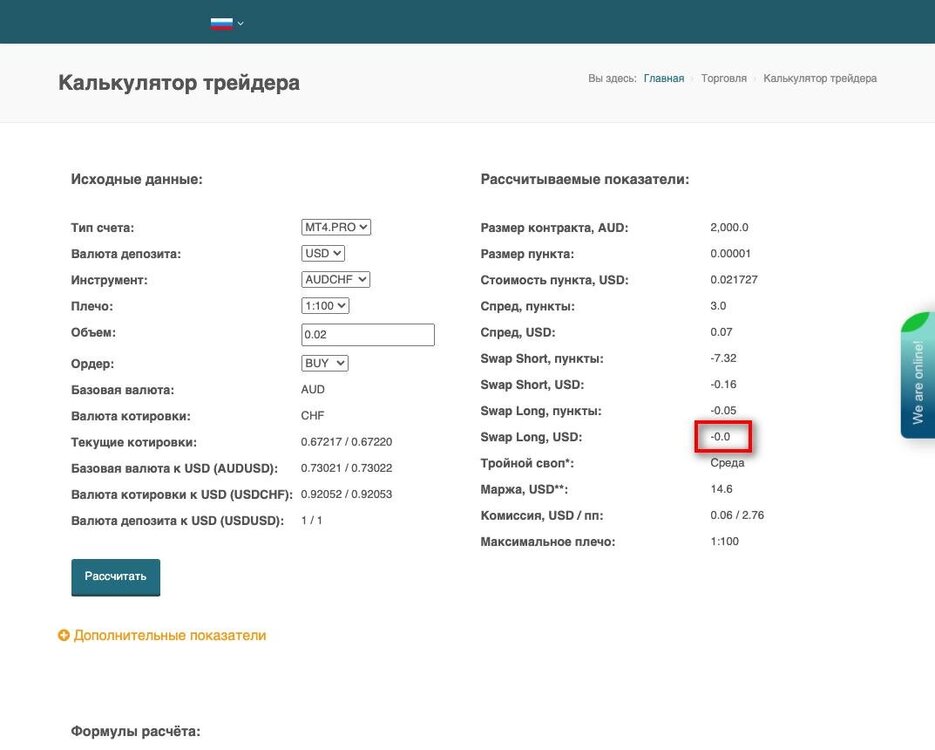Click the Комиссия, USD / пп label

541,516
